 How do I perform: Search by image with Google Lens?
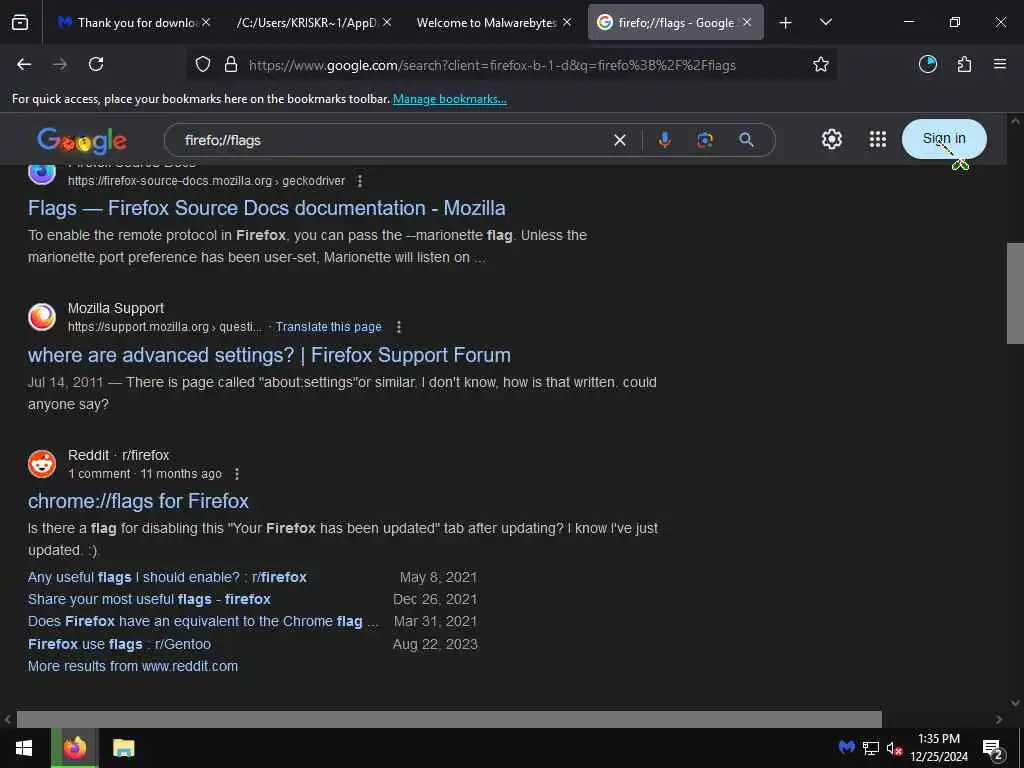click(705, 140)
